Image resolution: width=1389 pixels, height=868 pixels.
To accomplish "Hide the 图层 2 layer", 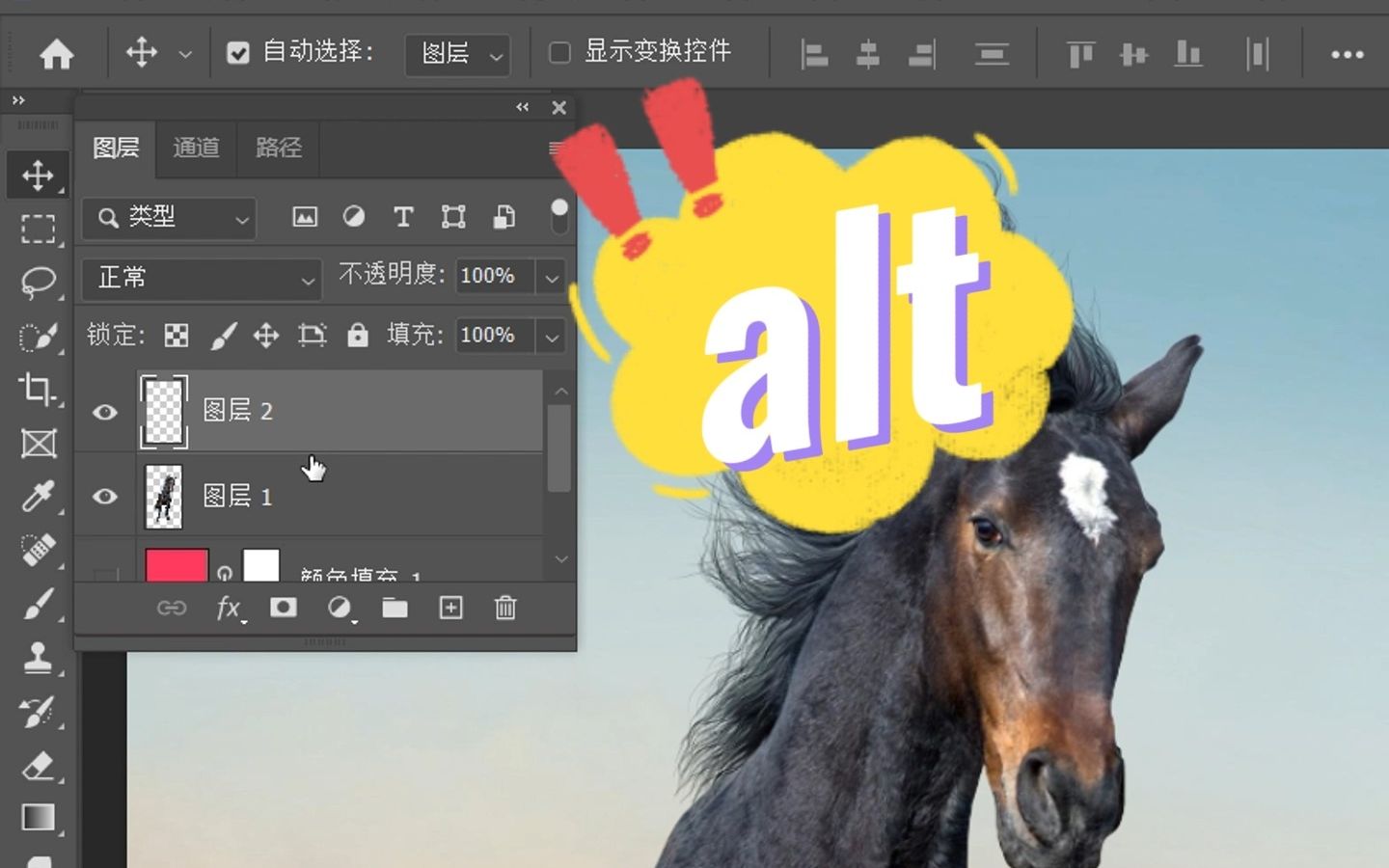I will pos(104,412).
